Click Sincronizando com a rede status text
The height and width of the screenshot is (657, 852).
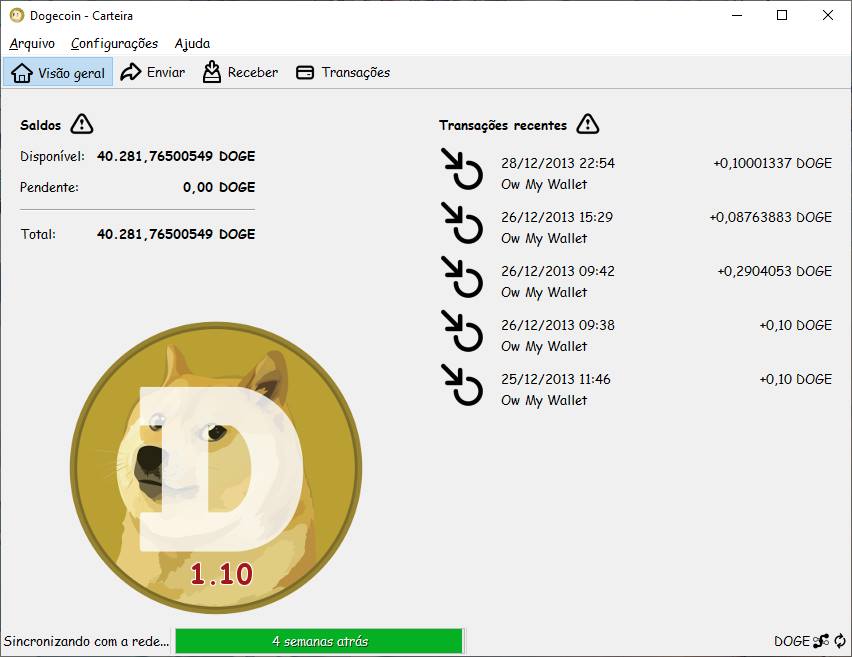coord(86,641)
